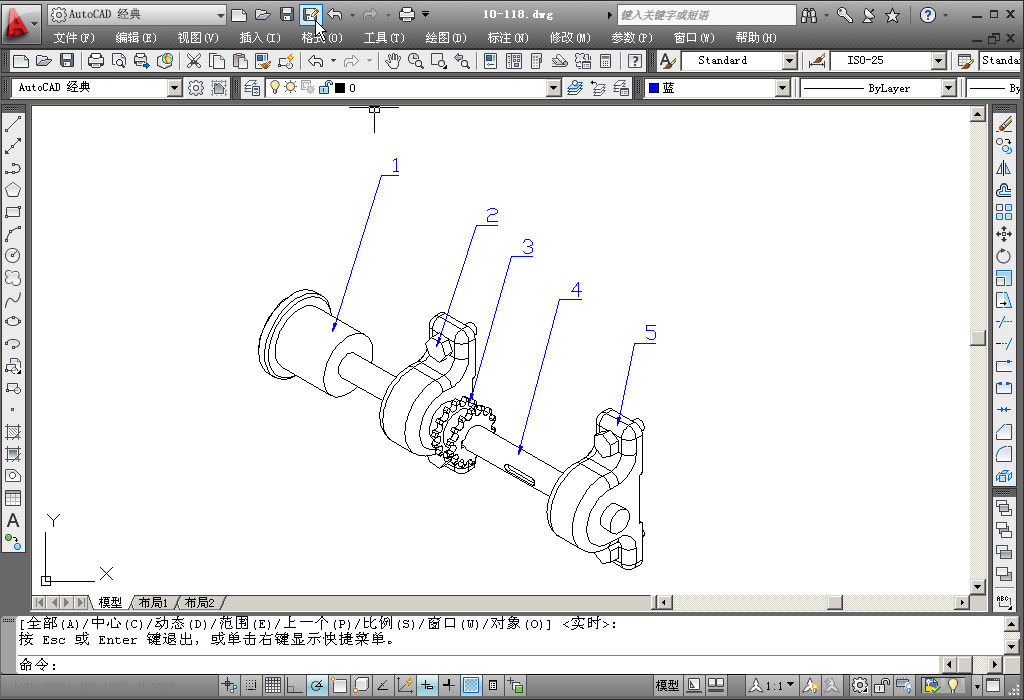Open the 绘图(D) menu
The width and height of the screenshot is (1024, 700).
coord(444,37)
